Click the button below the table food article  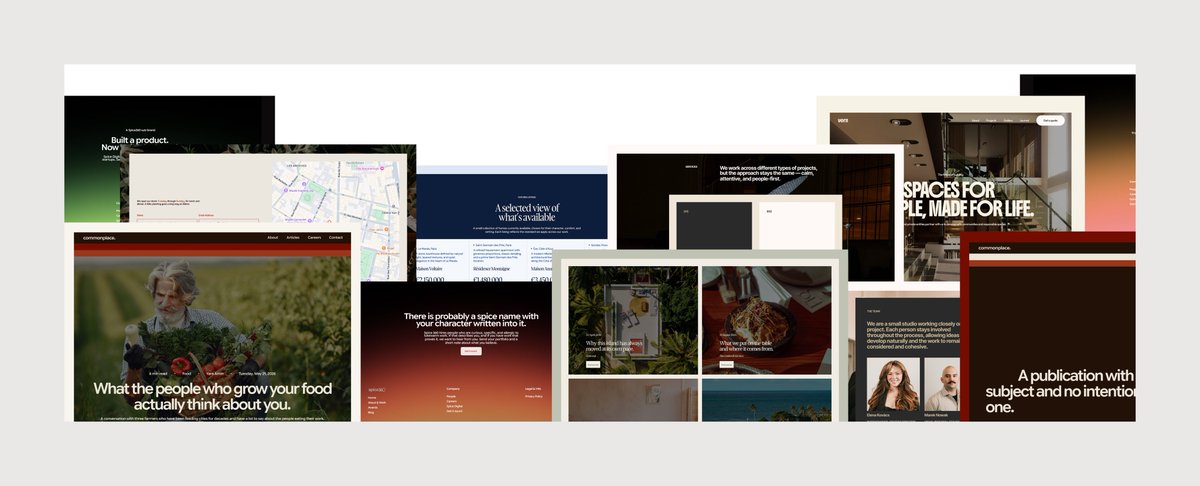coord(726,364)
